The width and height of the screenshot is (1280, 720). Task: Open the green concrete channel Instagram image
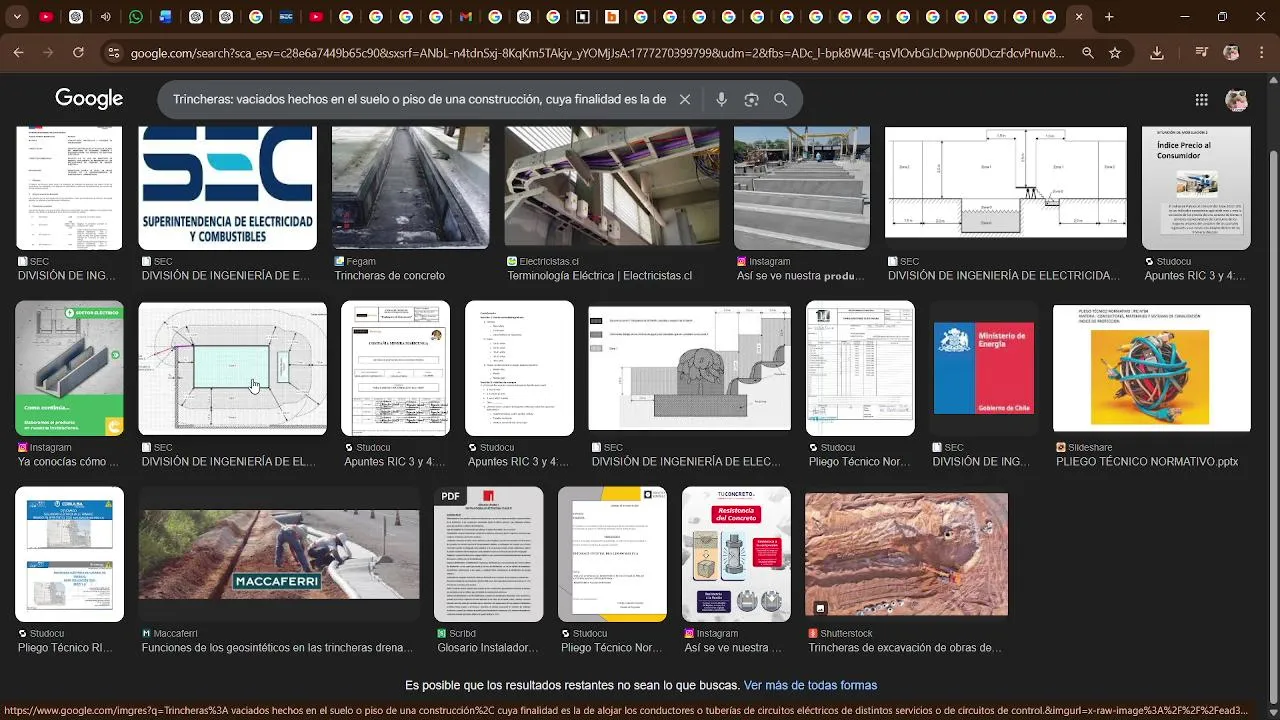[x=69, y=368]
